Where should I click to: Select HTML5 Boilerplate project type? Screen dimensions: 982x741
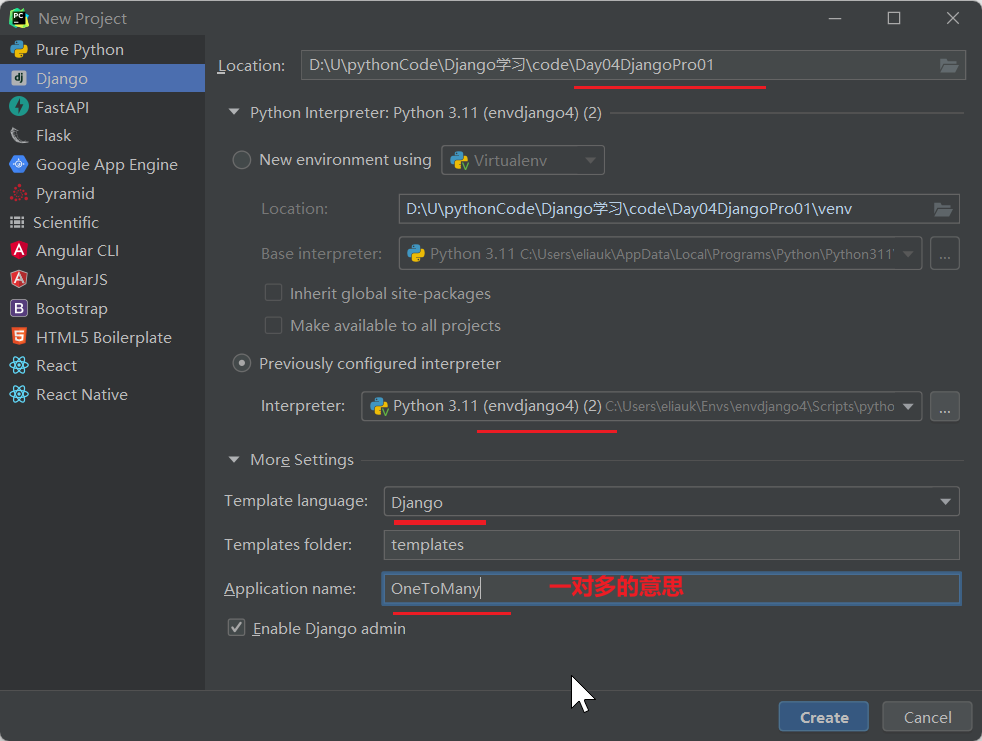(x=102, y=337)
